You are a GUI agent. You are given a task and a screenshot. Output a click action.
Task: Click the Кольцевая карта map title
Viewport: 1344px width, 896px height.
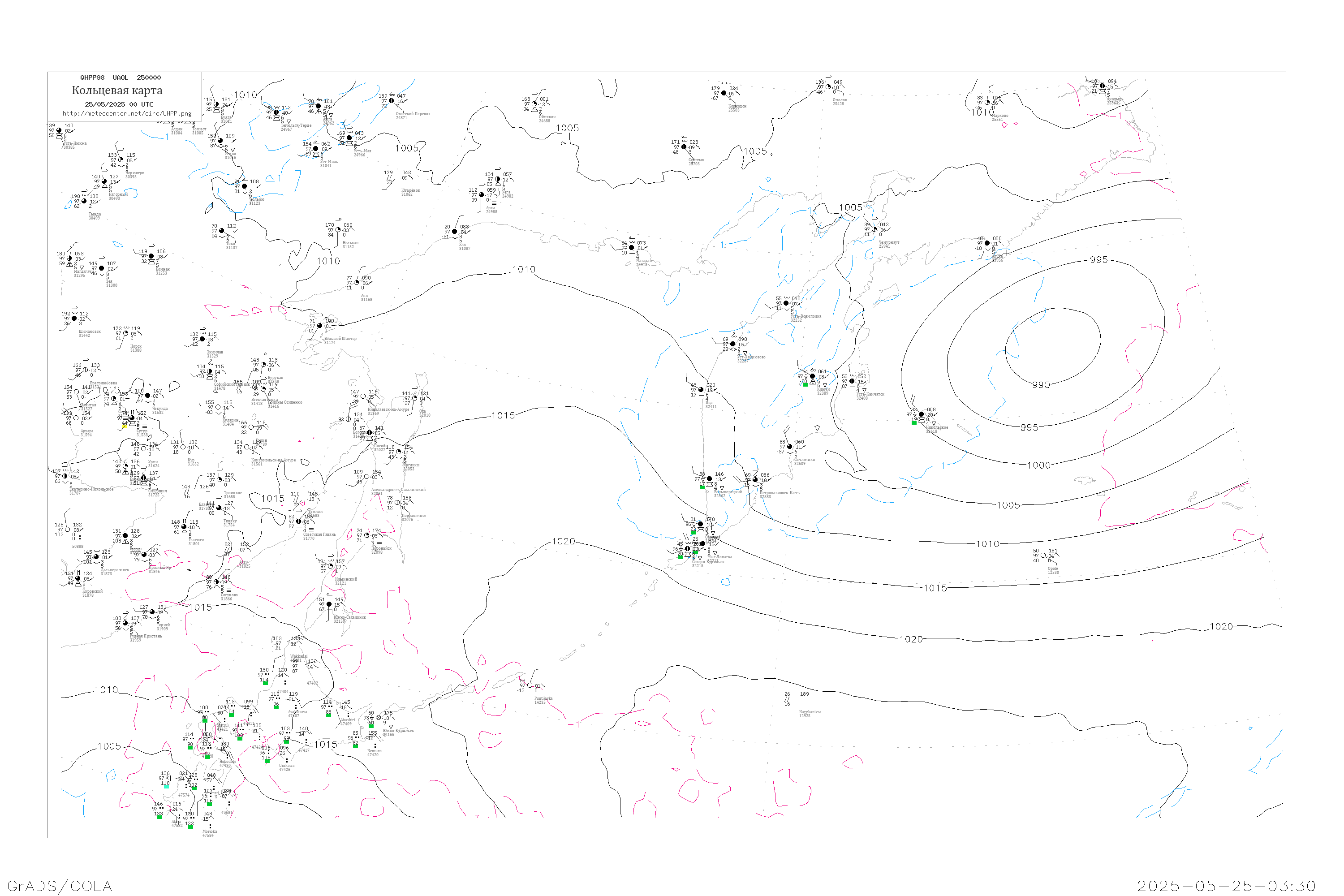(x=117, y=90)
